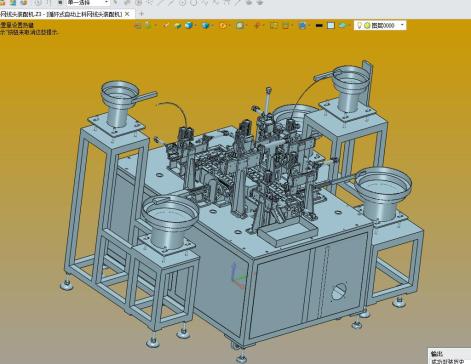Open the layer selection dropdown arrow
Image resolution: width=471 pixels, height=364 pixels.
(x=402, y=25)
